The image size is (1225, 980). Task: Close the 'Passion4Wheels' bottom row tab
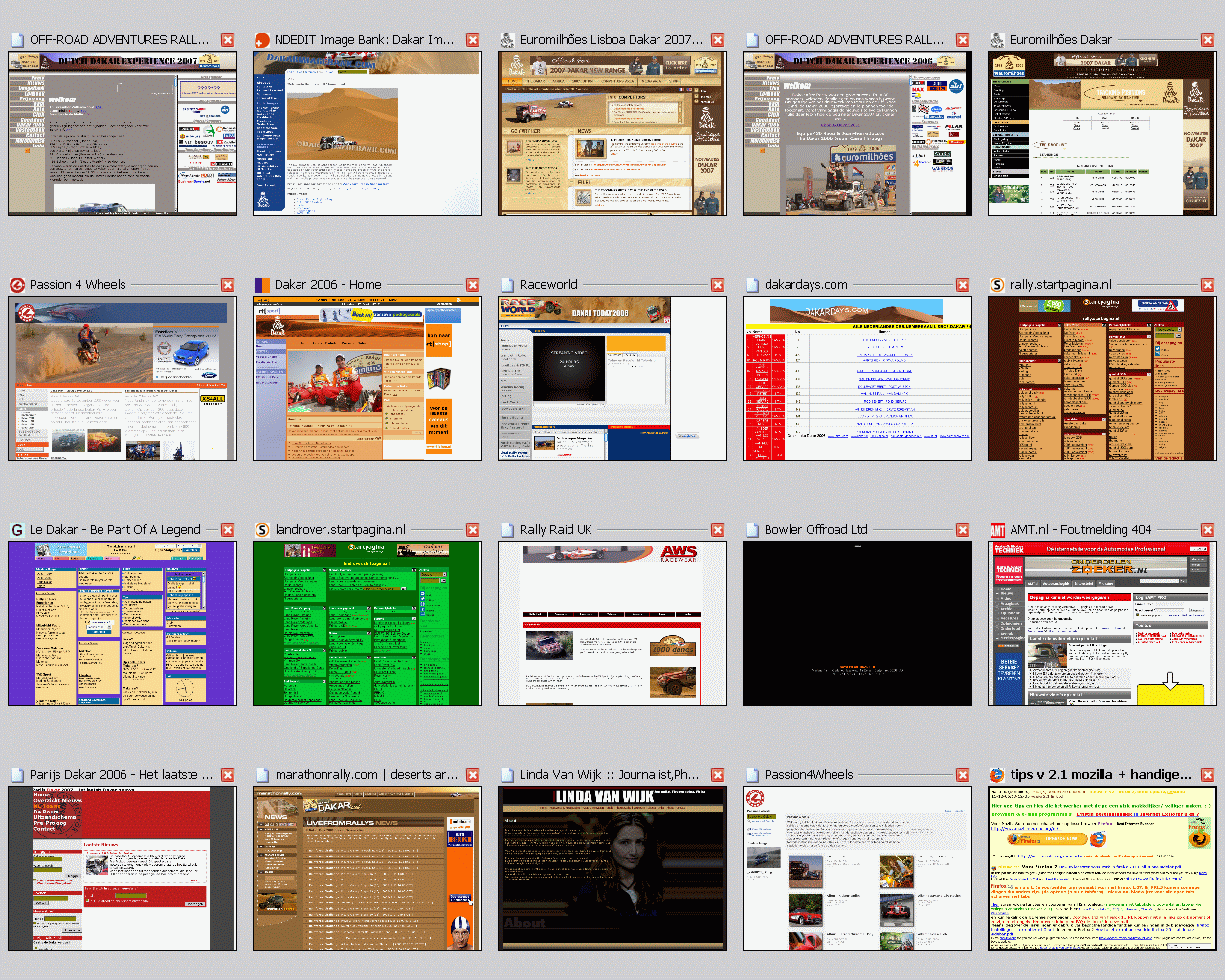tap(963, 775)
